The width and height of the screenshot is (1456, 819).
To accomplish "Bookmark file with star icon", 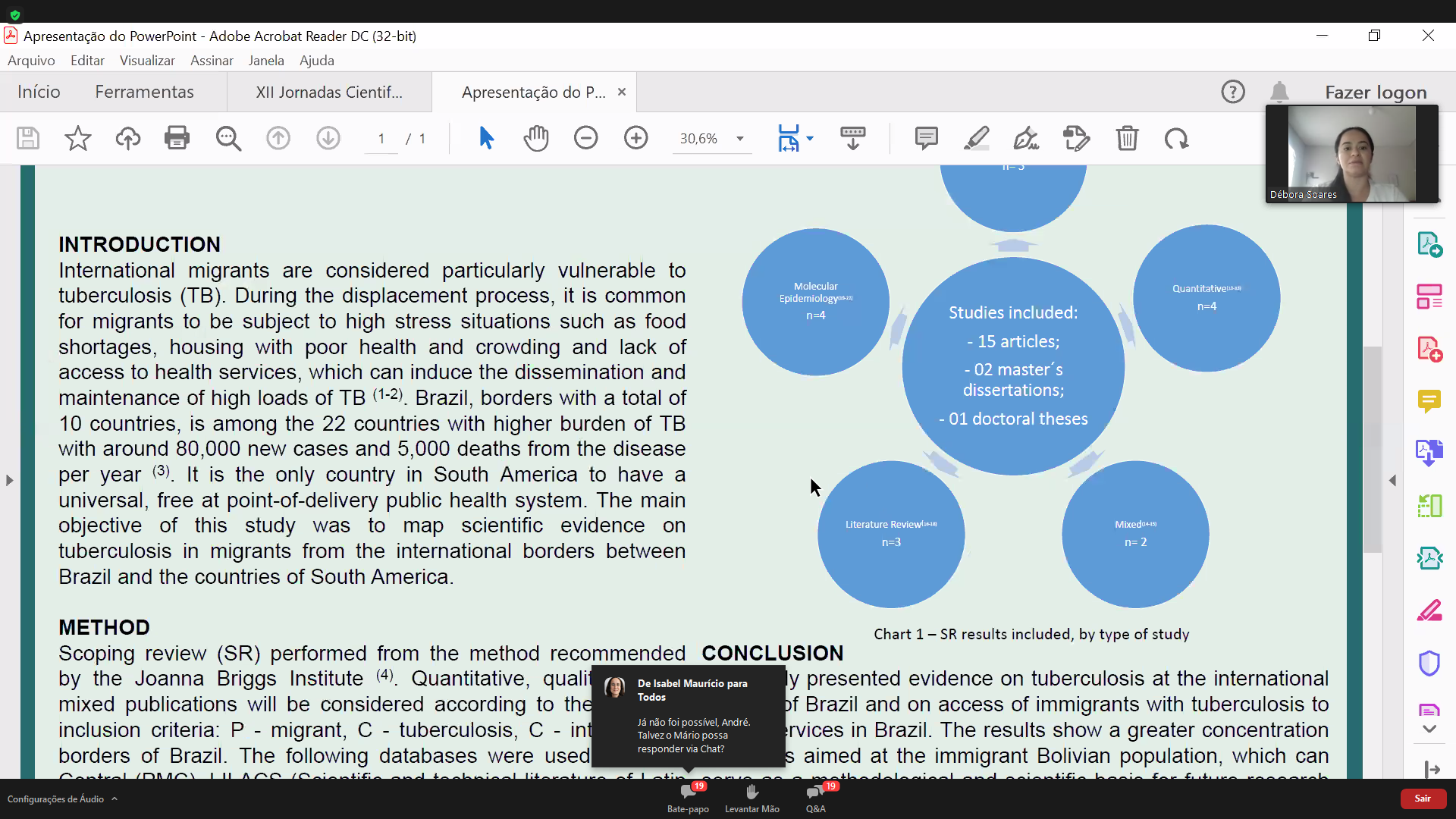I will point(77,138).
